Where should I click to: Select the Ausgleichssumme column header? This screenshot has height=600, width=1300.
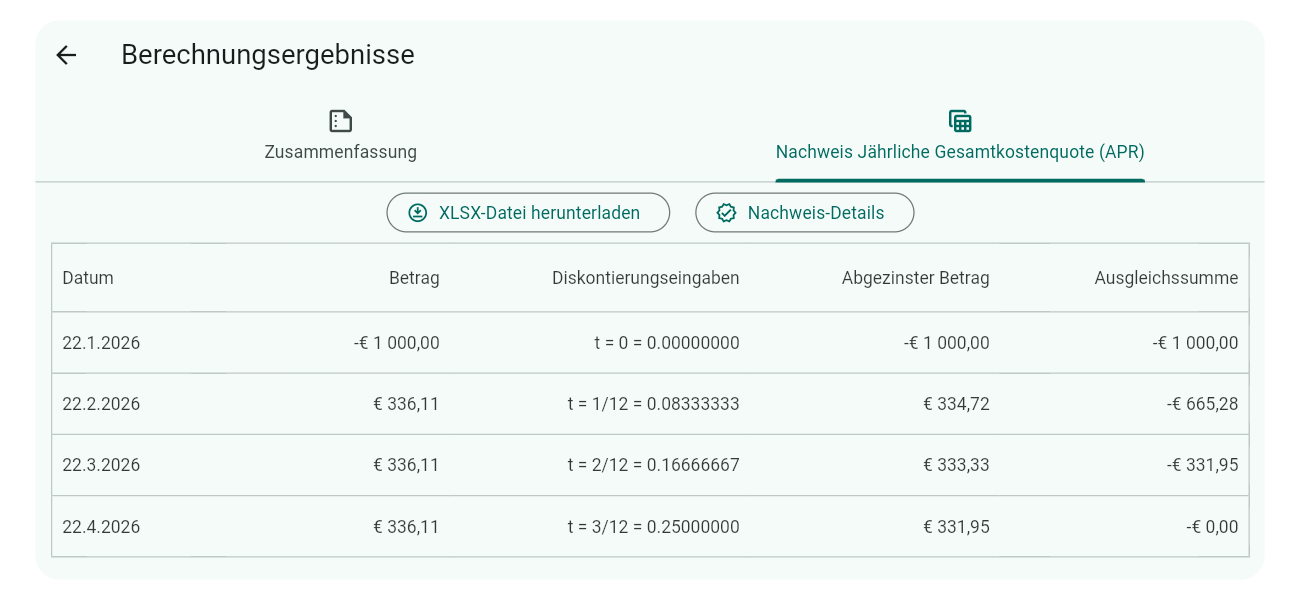pyautogui.click(x=1167, y=278)
